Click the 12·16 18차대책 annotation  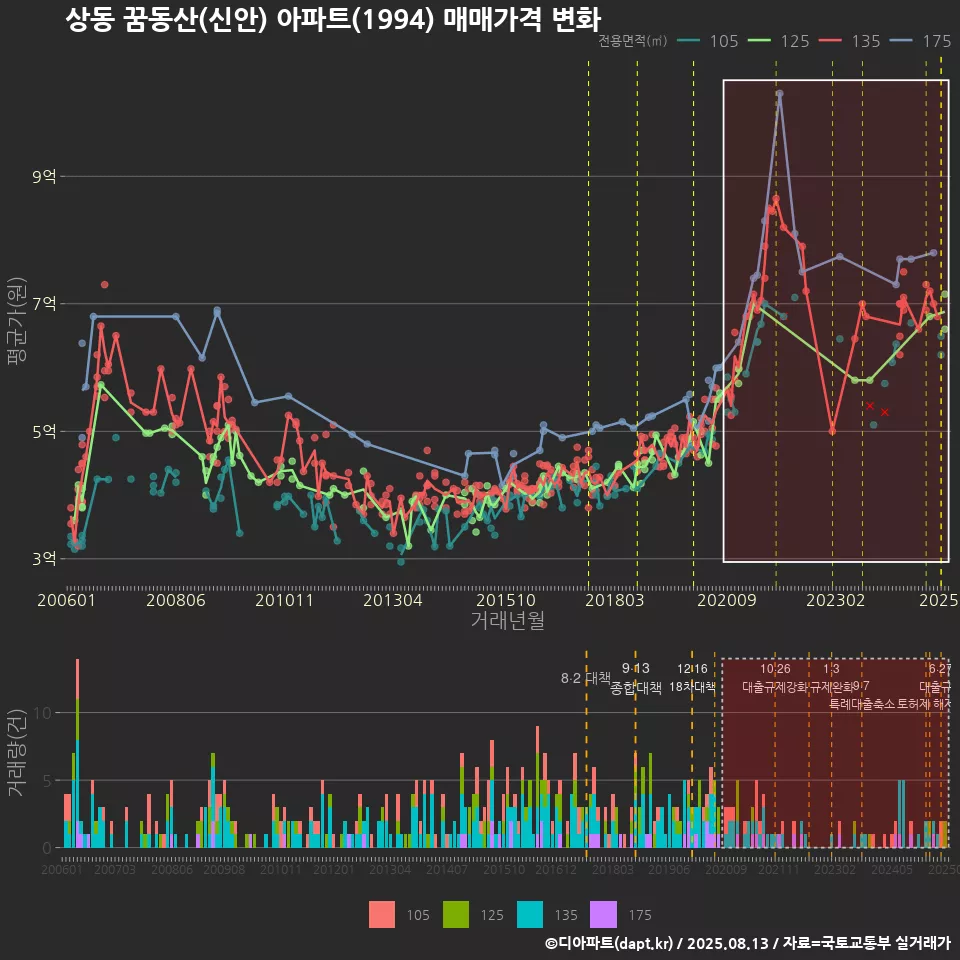click(x=692, y=678)
